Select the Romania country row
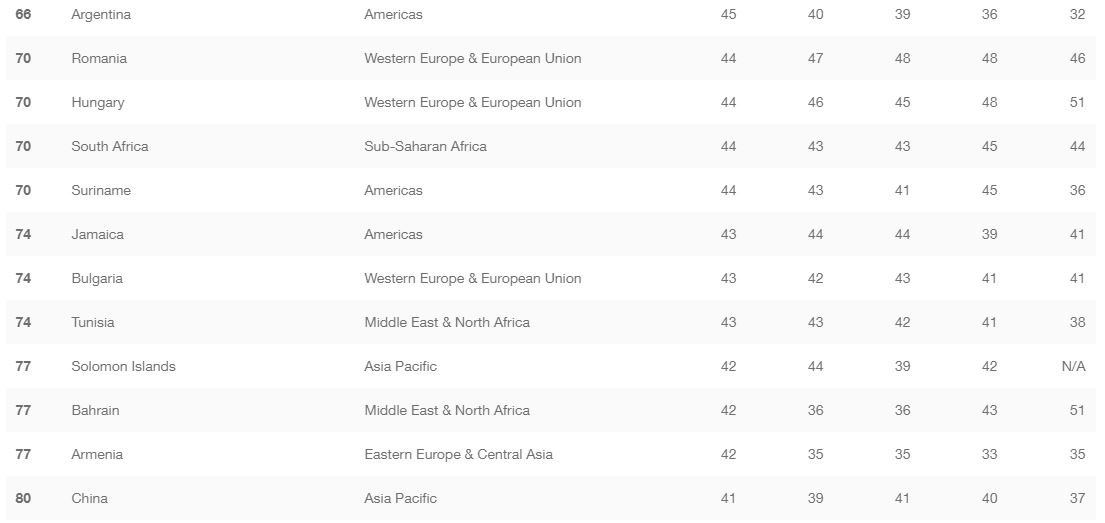The width and height of the screenshot is (1105, 523). click(x=99, y=59)
